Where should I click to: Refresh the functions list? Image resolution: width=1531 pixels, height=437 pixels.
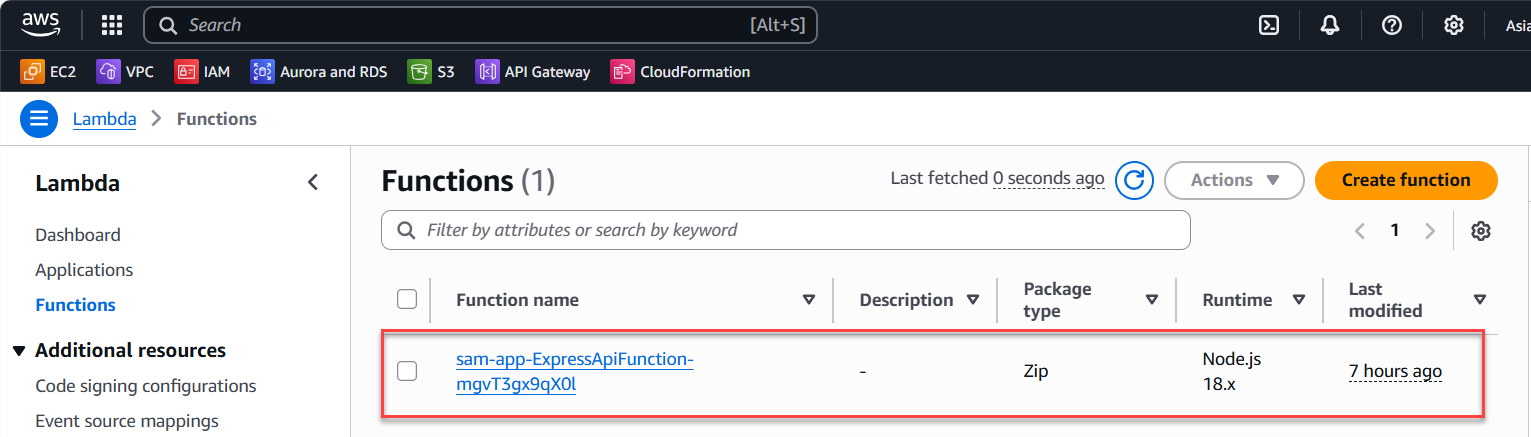click(1134, 180)
